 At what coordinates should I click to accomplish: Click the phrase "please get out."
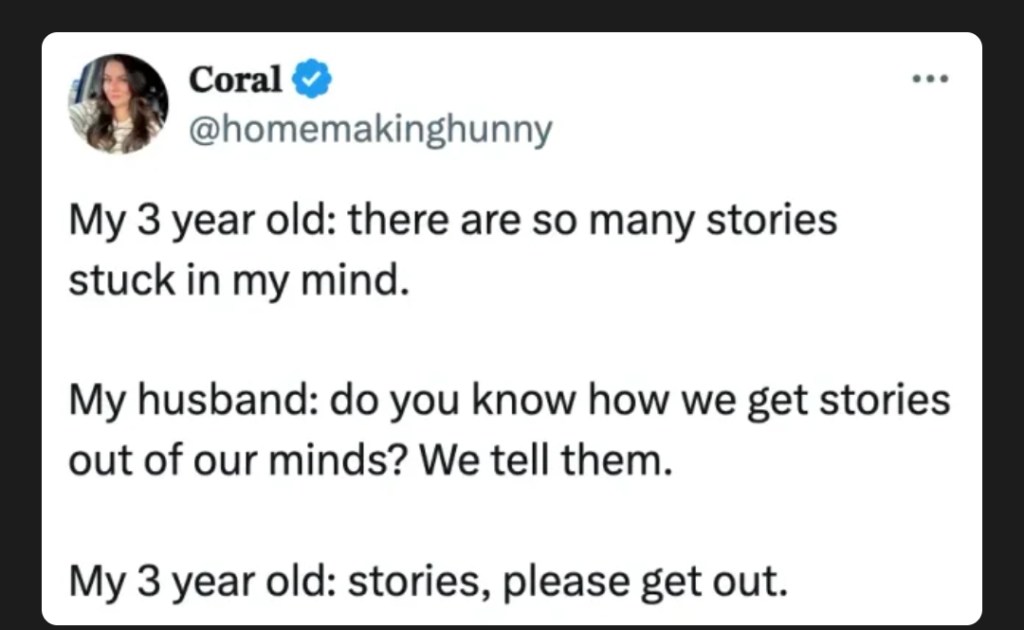pos(645,581)
